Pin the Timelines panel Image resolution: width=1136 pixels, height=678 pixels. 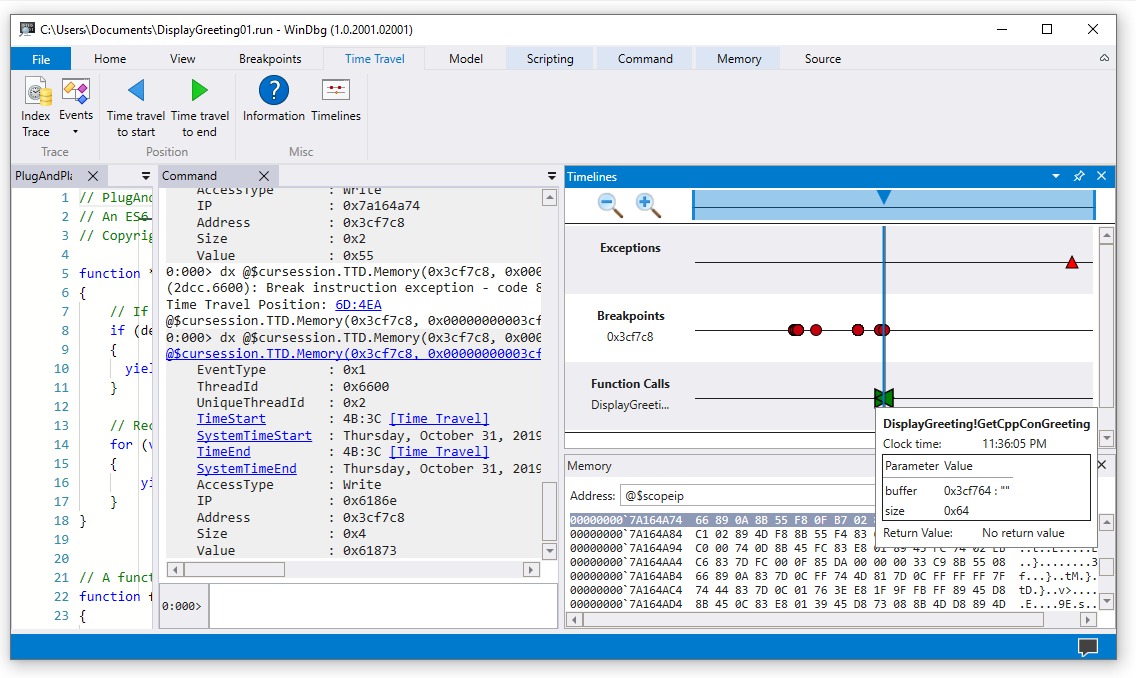click(1078, 176)
